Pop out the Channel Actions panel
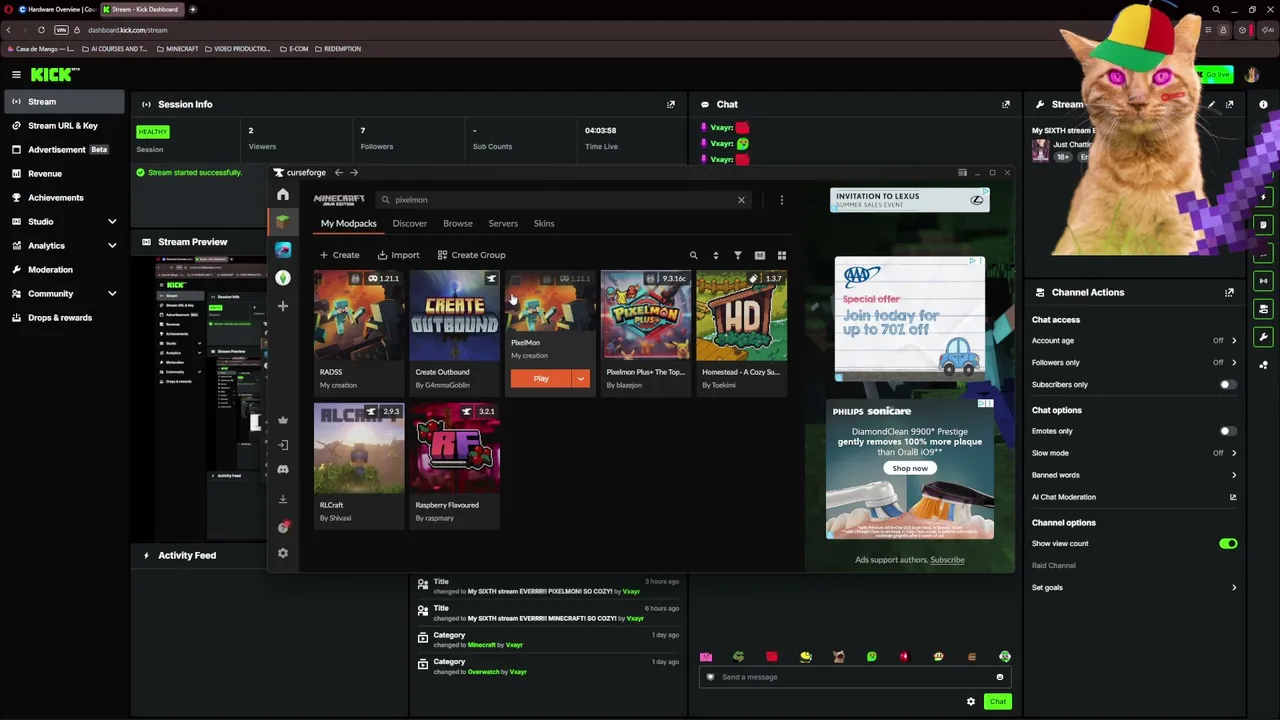 (x=1229, y=292)
